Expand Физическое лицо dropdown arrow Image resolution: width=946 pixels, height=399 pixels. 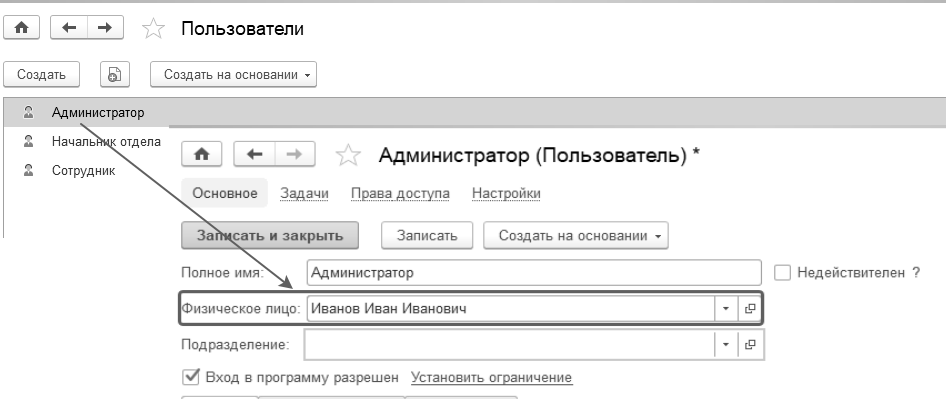pos(726,309)
